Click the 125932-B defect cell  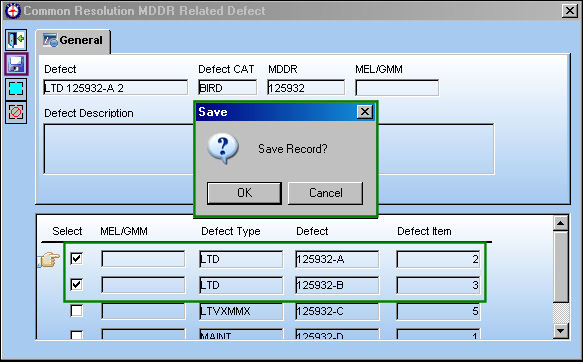coord(337,285)
